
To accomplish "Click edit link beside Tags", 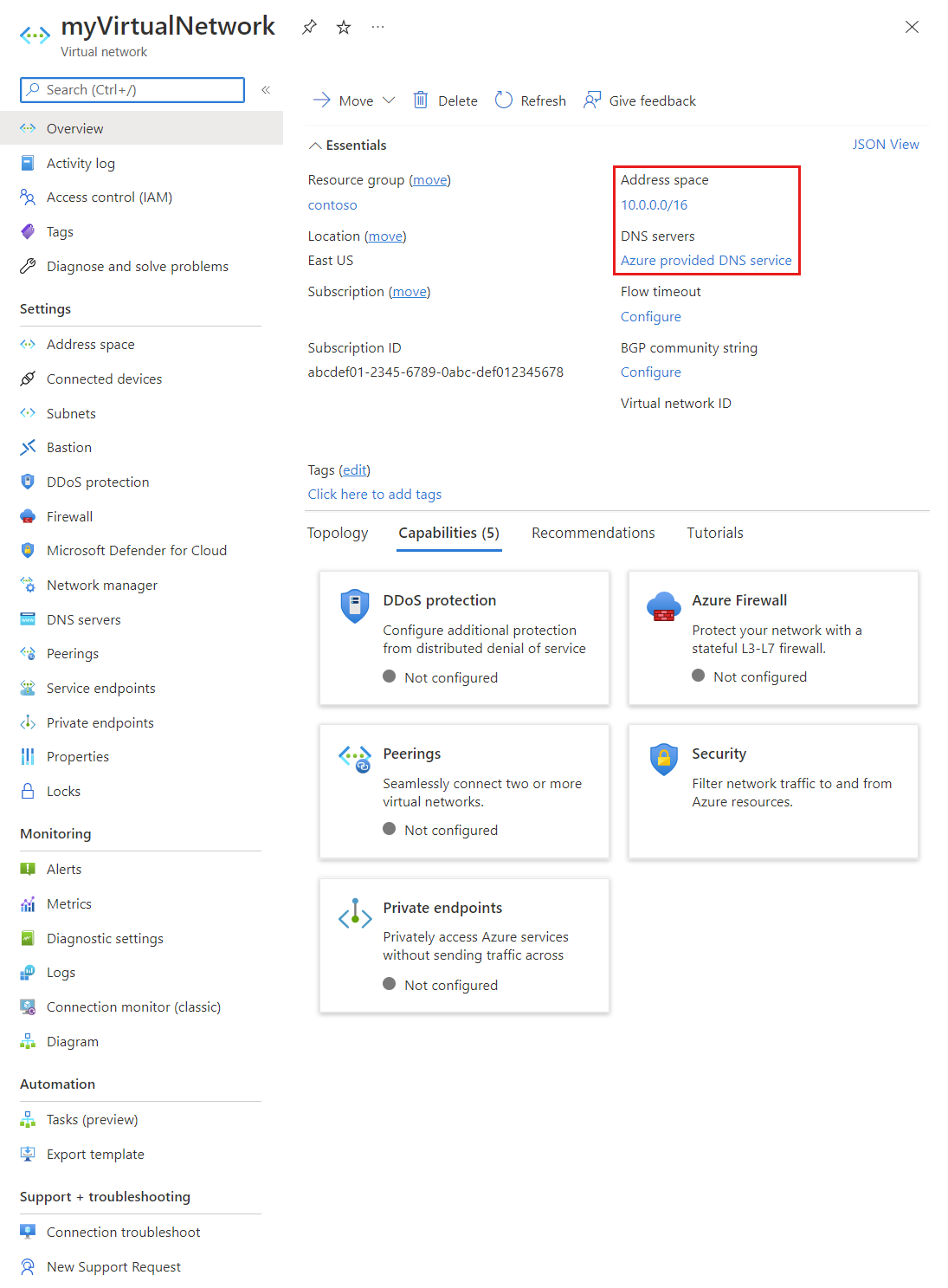I will (354, 470).
